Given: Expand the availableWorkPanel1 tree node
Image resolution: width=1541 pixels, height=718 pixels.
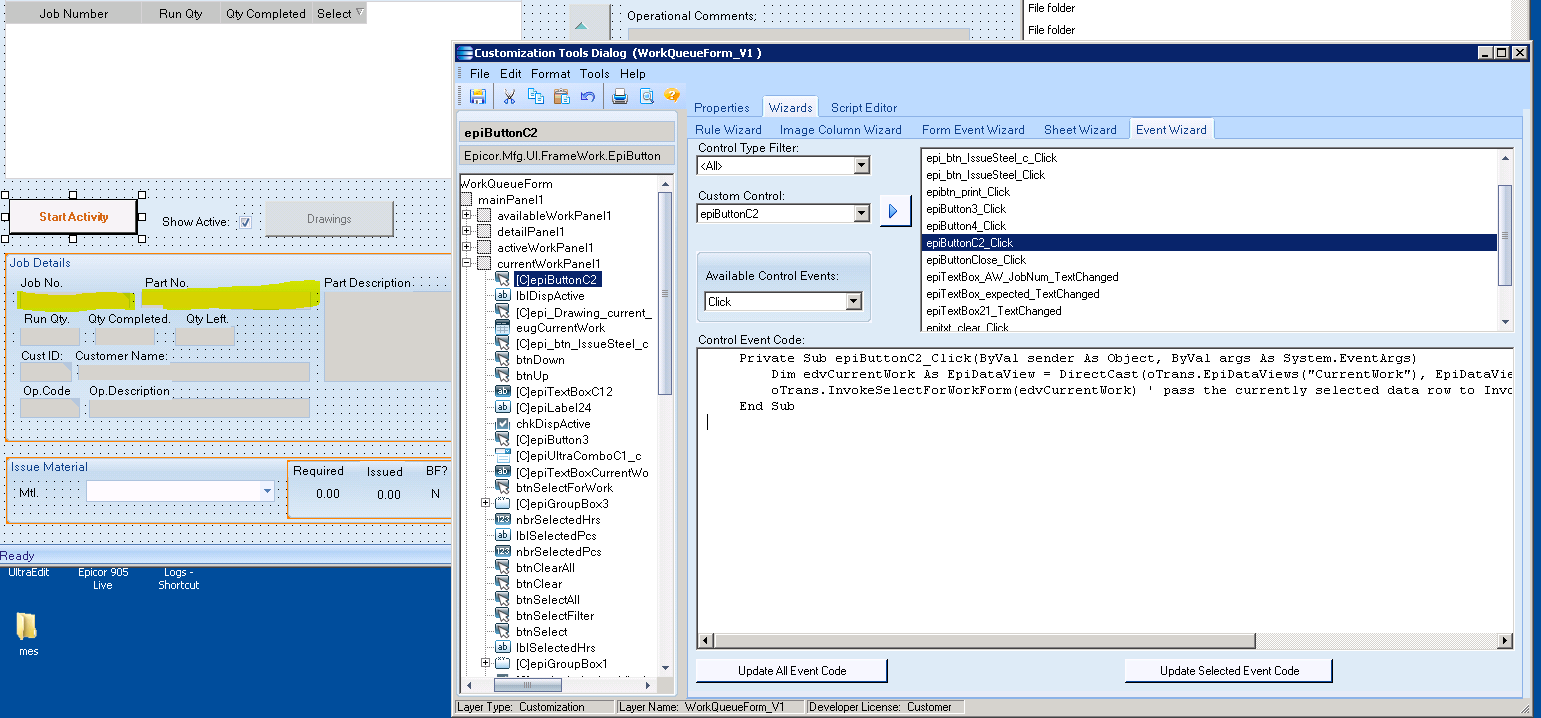Looking at the screenshot, I should pyautogui.click(x=467, y=216).
